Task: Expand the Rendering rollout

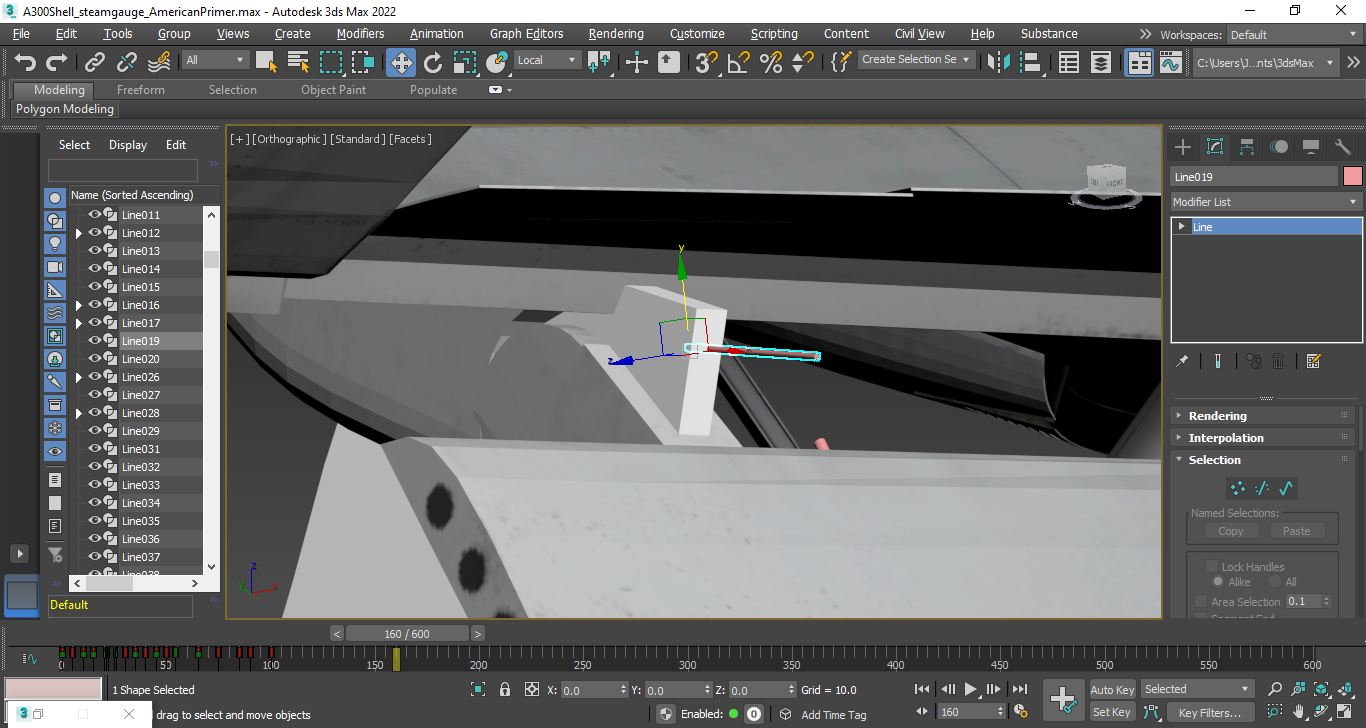Action: coord(1217,416)
